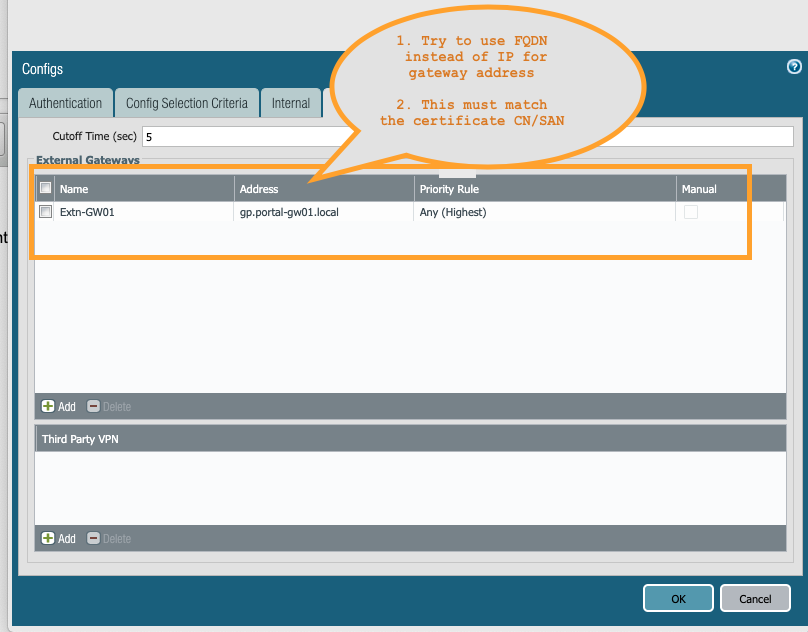Screen dimensions: 808x632
Task: Open the Config Selection Criteria tab
Action: 186,102
